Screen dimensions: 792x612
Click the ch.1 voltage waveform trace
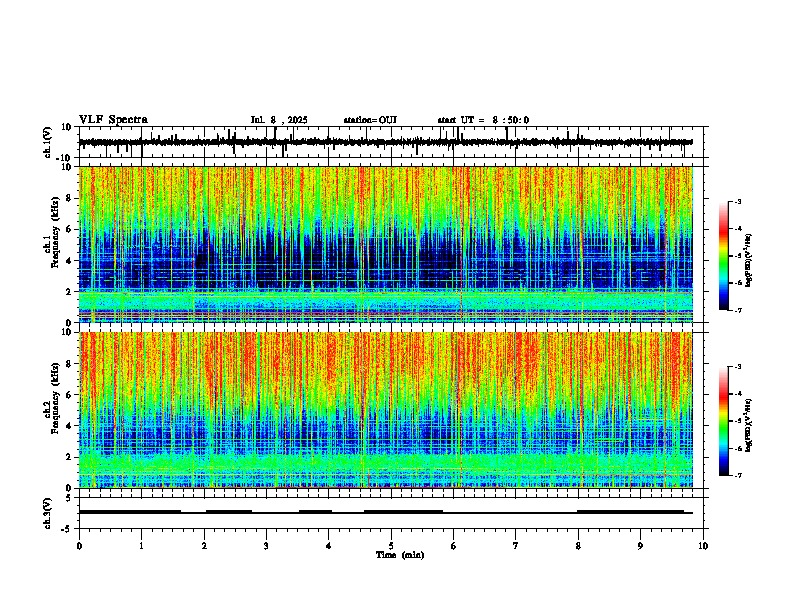(x=385, y=142)
